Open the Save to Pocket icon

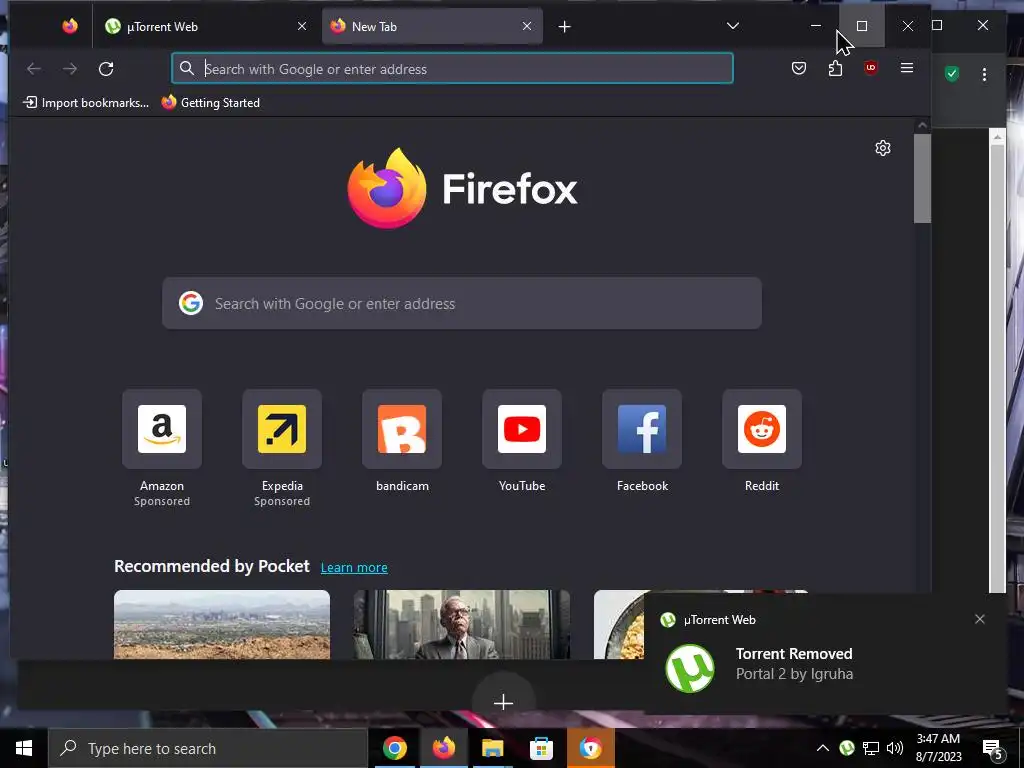tap(799, 68)
